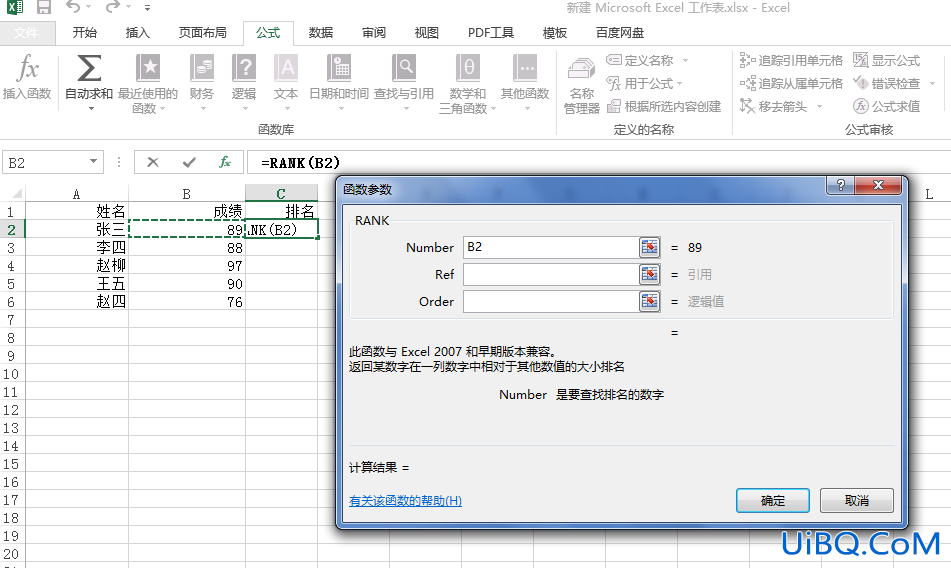This screenshot has height=568, width=951.
Task: Click the Redo arrow icon
Action: point(113,7)
